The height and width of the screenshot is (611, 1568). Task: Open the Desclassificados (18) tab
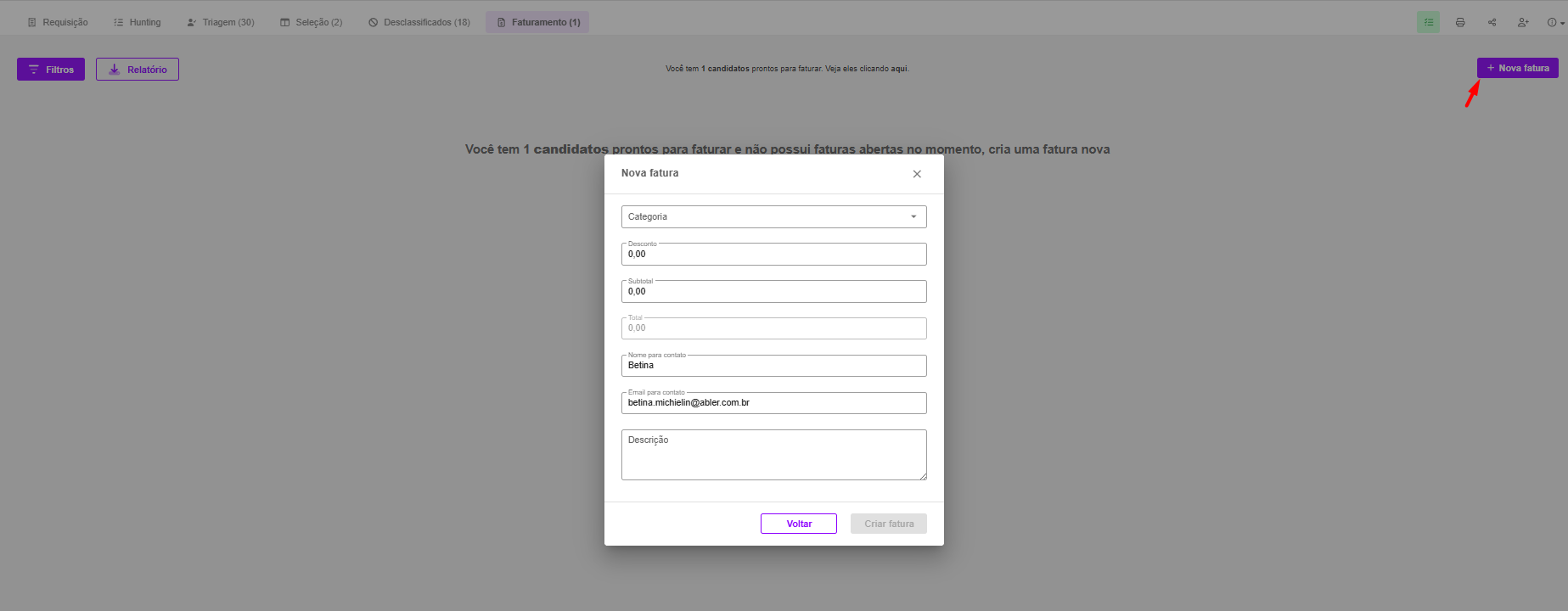(419, 22)
